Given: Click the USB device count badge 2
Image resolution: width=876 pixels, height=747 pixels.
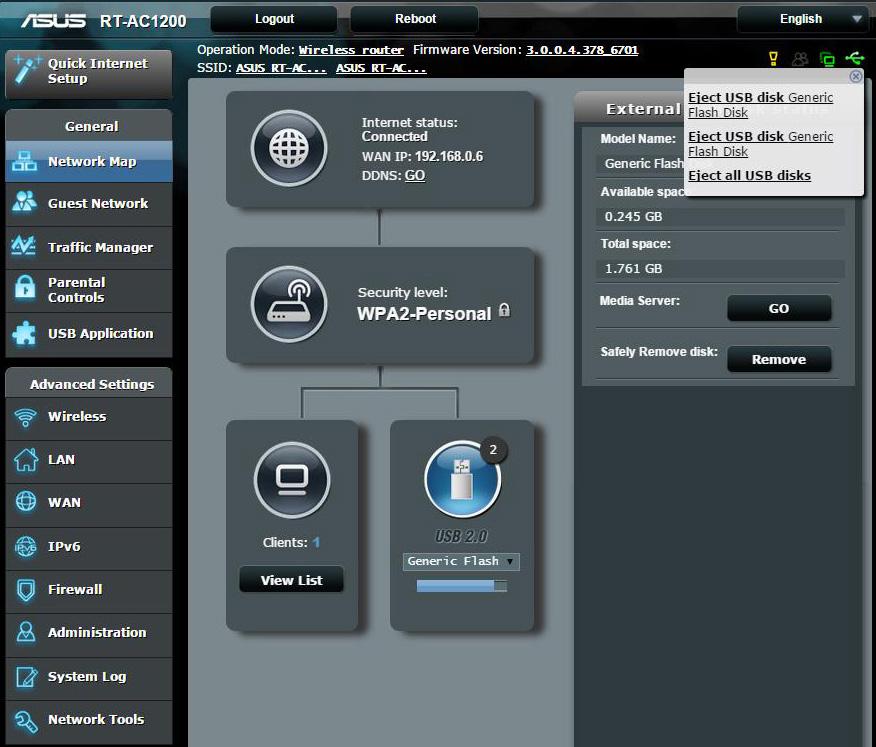Looking at the screenshot, I should tap(493, 450).
